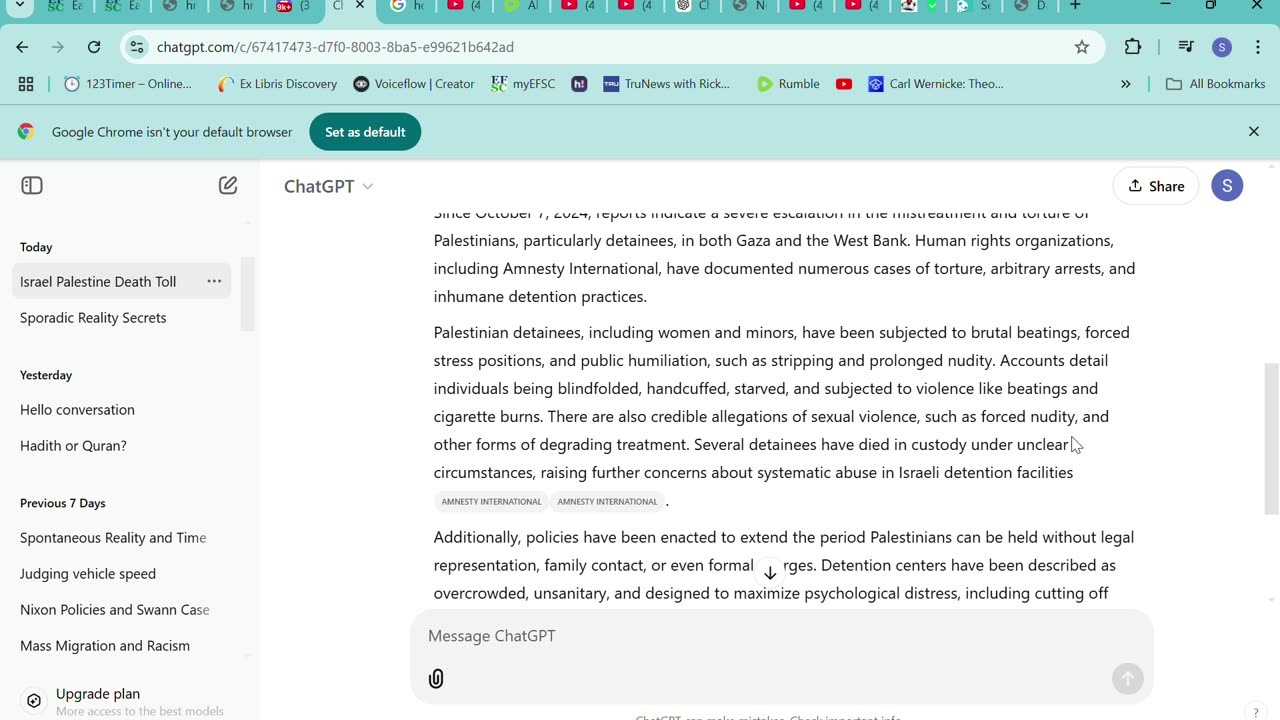
Task: Open the All Bookmarks folder
Action: tap(1216, 84)
